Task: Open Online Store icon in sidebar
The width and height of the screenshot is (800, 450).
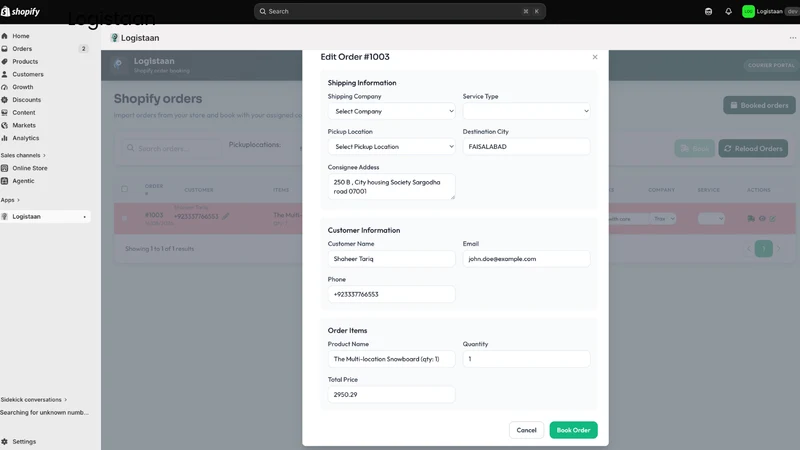Action: 5,168
